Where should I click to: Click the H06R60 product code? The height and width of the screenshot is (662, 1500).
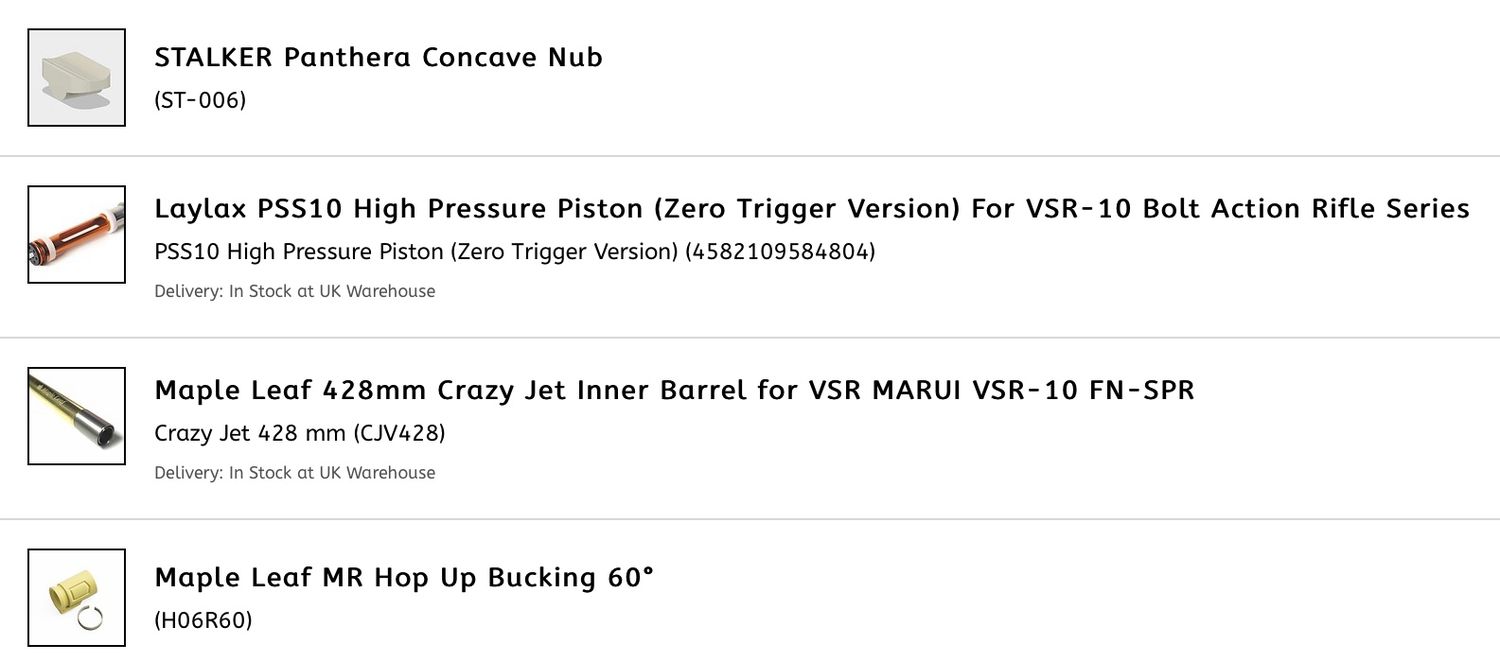[x=203, y=620]
